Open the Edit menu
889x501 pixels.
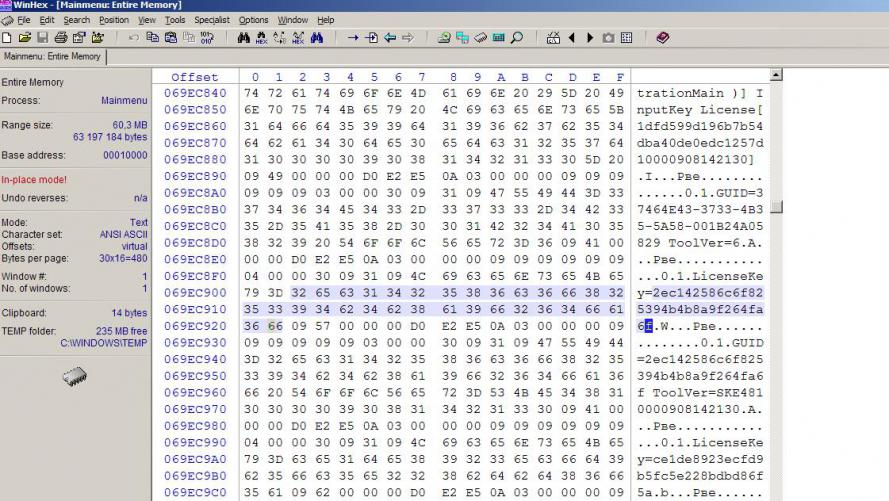(x=46, y=20)
